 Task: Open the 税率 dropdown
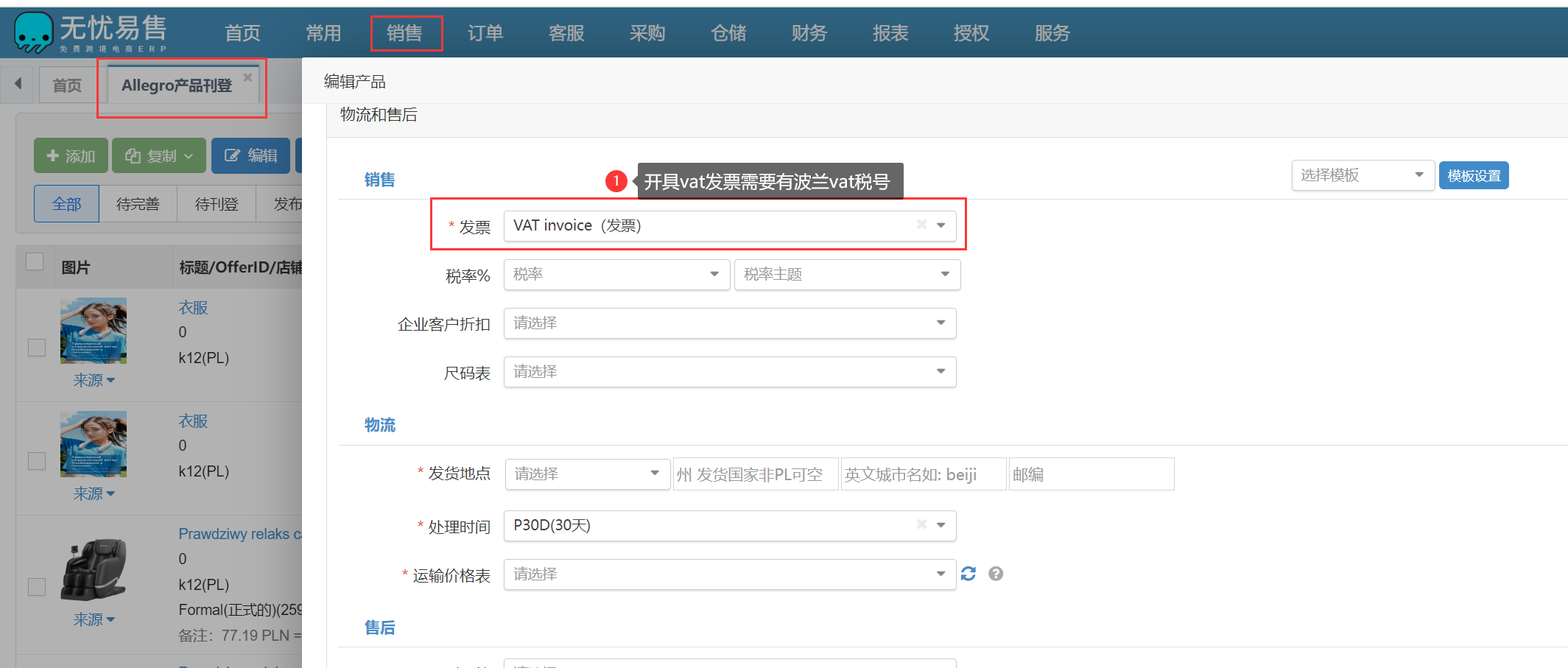pyautogui.click(x=616, y=275)
